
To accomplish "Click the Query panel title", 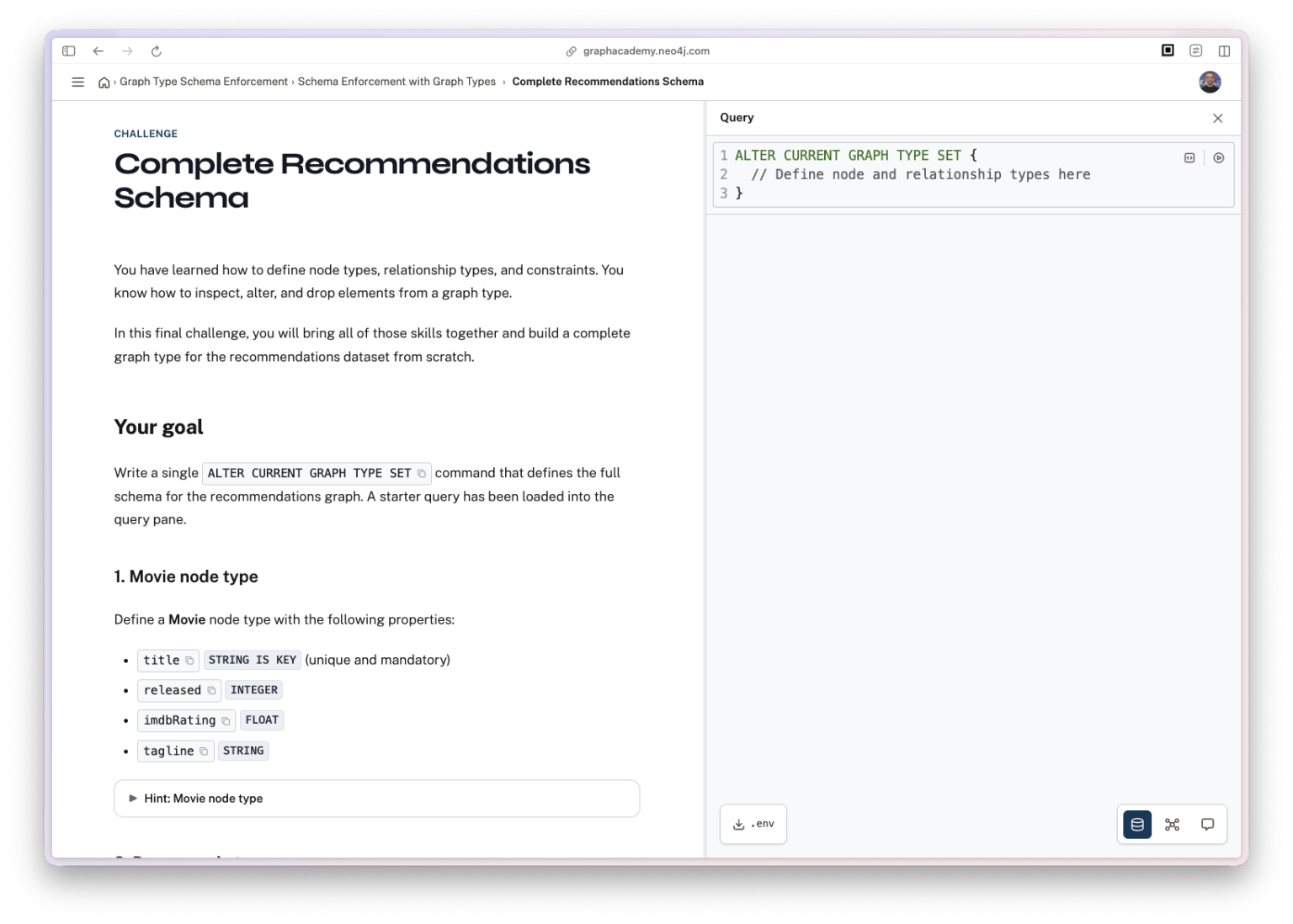I will coord(737,118).
